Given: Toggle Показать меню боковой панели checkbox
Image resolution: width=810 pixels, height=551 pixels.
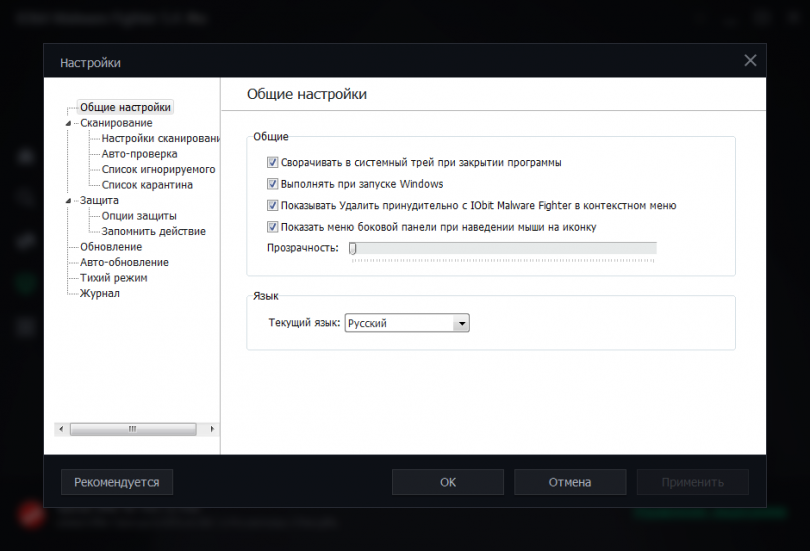Looking at the screenshot, I should (272, 227).
